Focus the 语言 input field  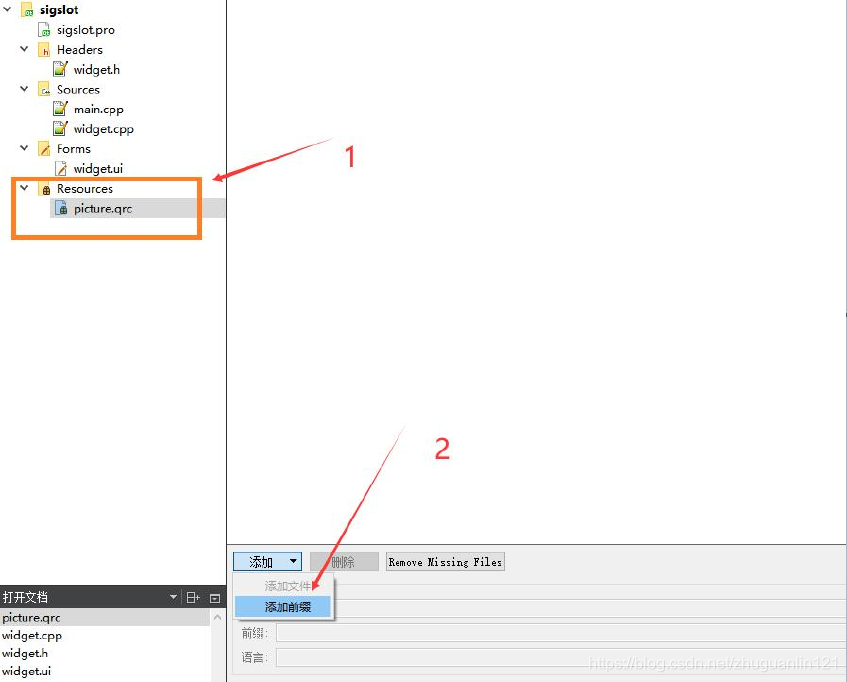(561, 658)
